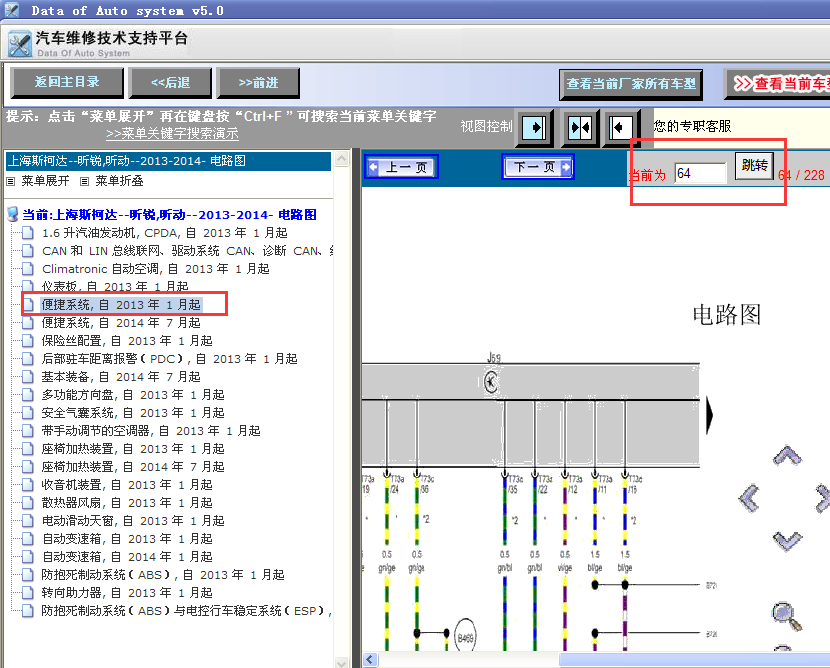This screenshot has height=668, width=830.
Task: Go to previous page with 上一页
Action: point(401,167)
